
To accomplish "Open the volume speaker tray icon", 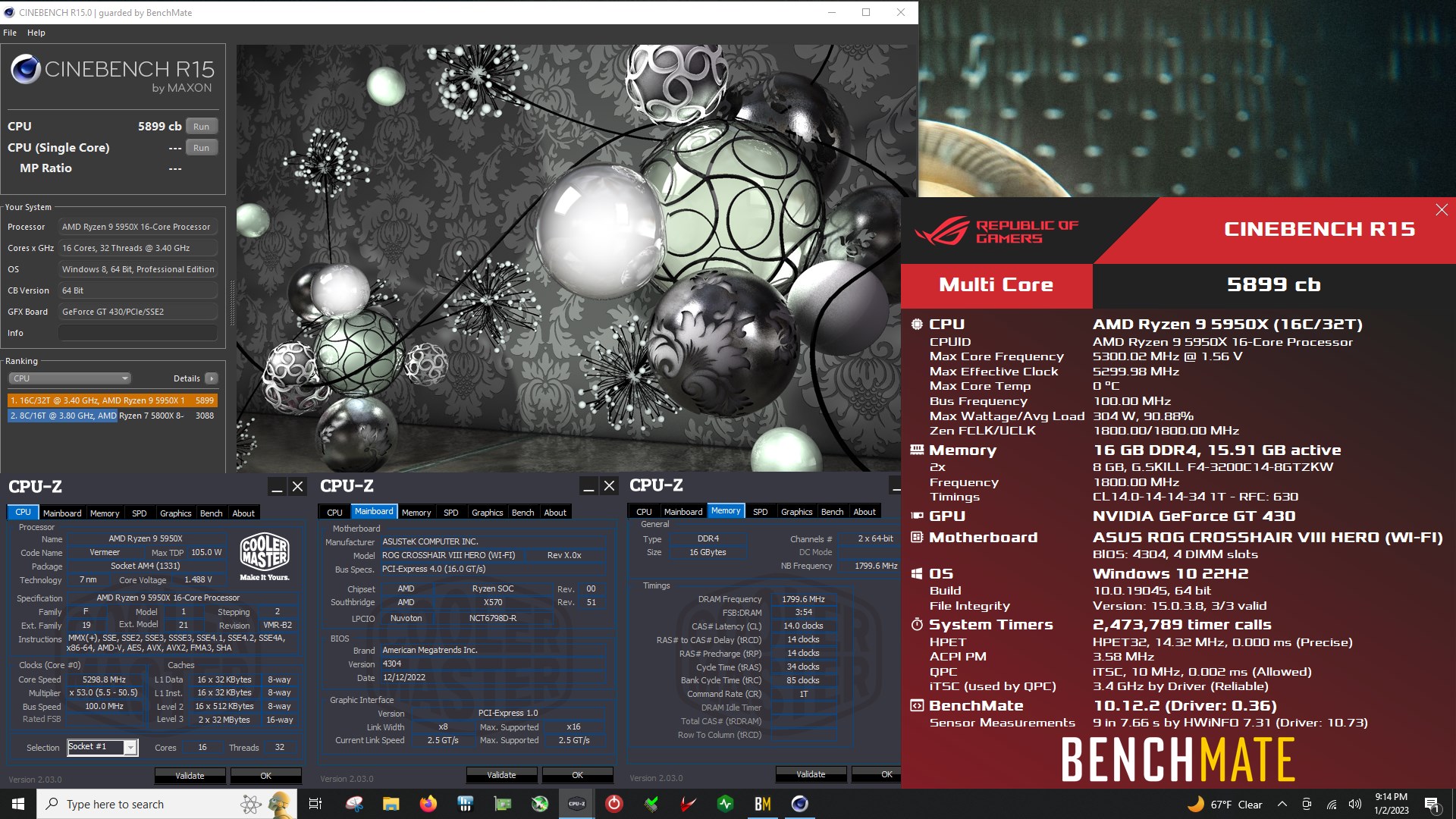I will tap(1355, 805).
